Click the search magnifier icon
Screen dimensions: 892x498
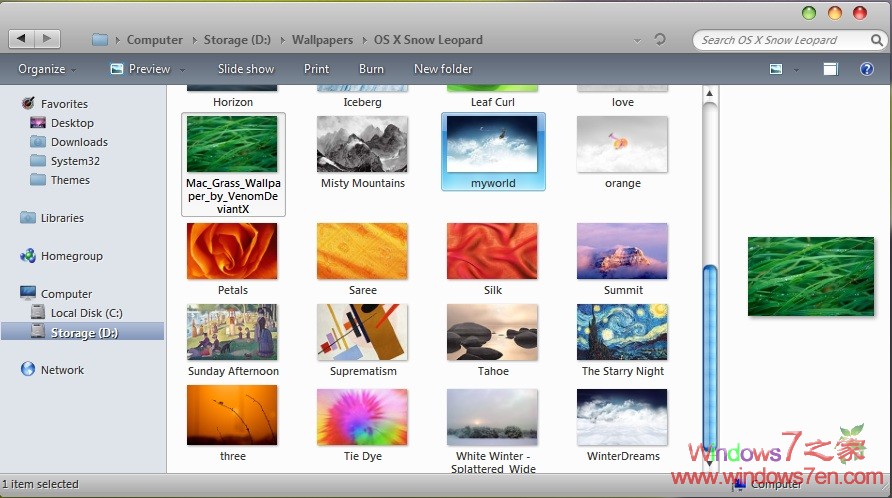pos(877,40)
